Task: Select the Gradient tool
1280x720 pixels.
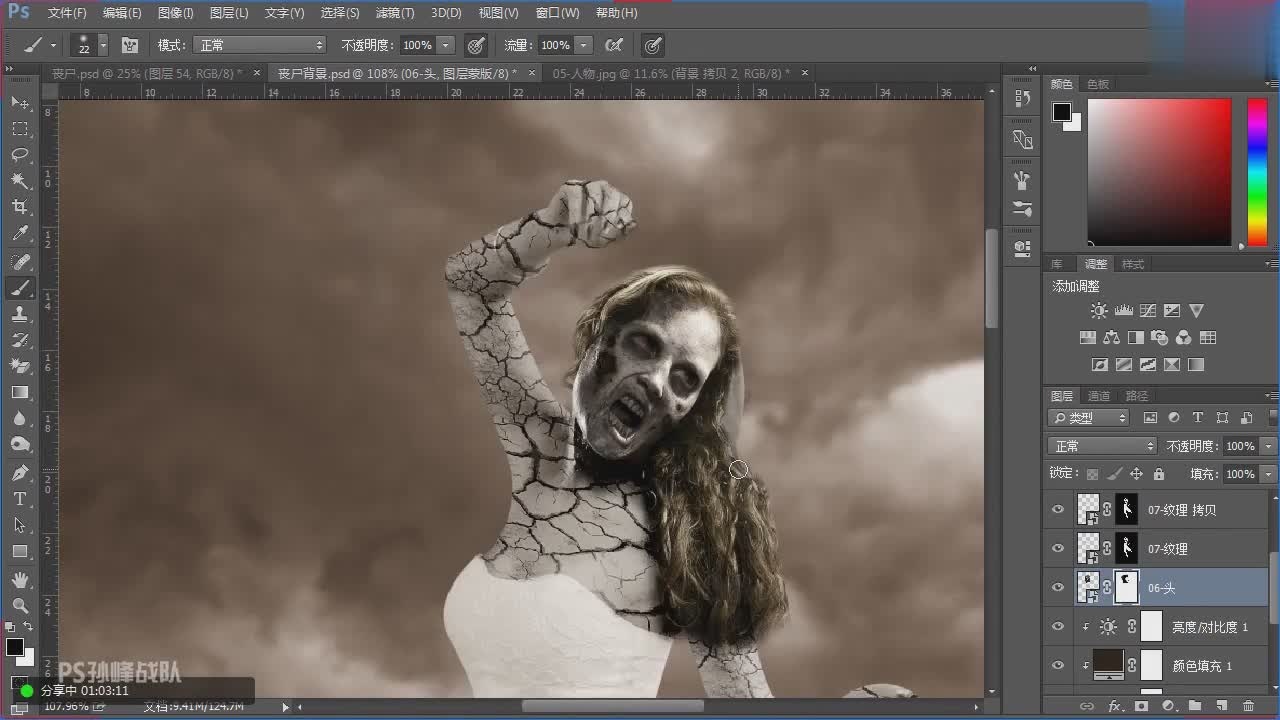Action: pyautogui.click(x=20, y=392)
